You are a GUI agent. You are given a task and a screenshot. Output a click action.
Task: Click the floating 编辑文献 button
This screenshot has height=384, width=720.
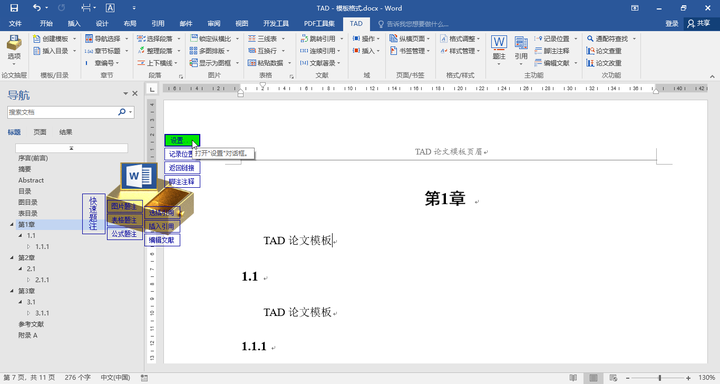point(162,240)
